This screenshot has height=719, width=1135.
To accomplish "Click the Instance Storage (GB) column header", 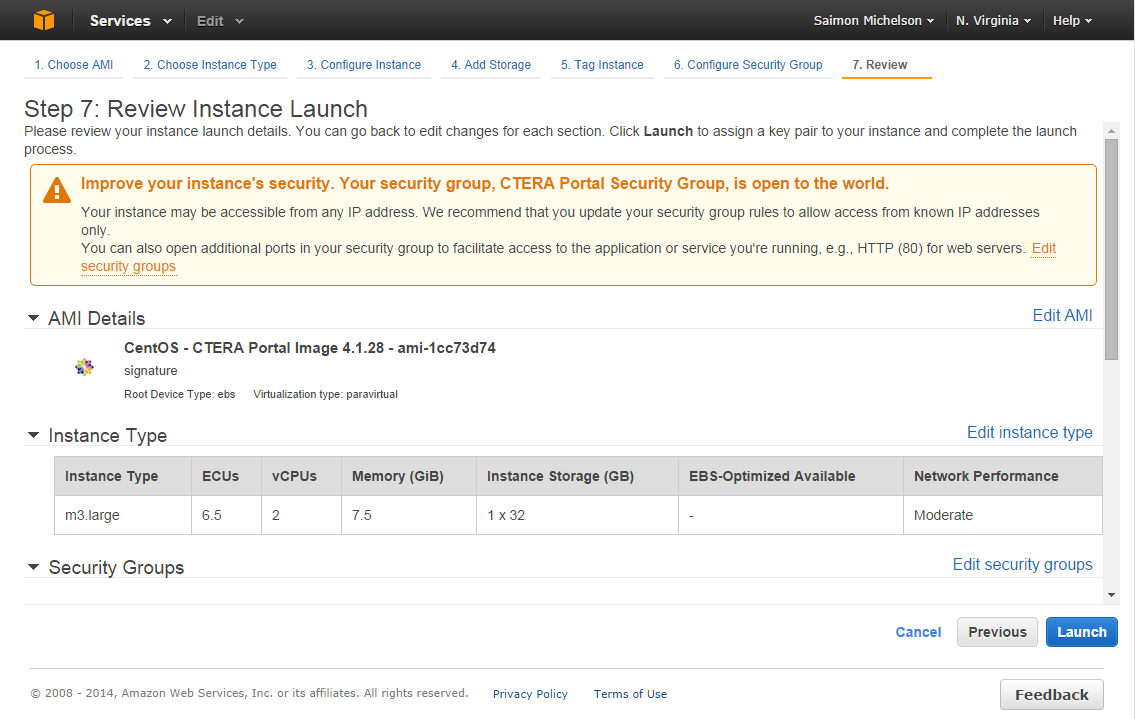I will pos(577,476).
